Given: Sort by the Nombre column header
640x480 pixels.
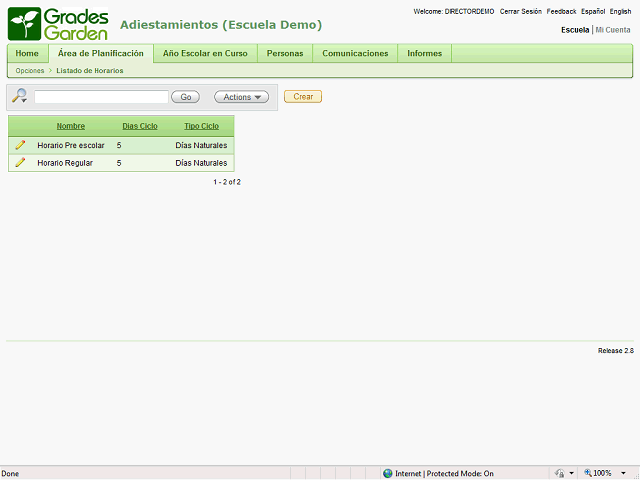Looking at the screenshot, I should tap(71, 126).
